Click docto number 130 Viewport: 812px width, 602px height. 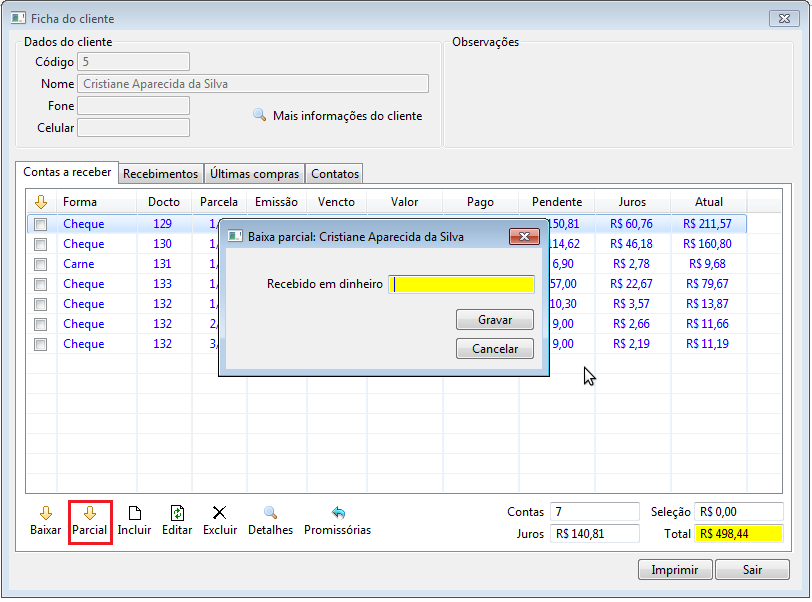click(x=163, y=244)
